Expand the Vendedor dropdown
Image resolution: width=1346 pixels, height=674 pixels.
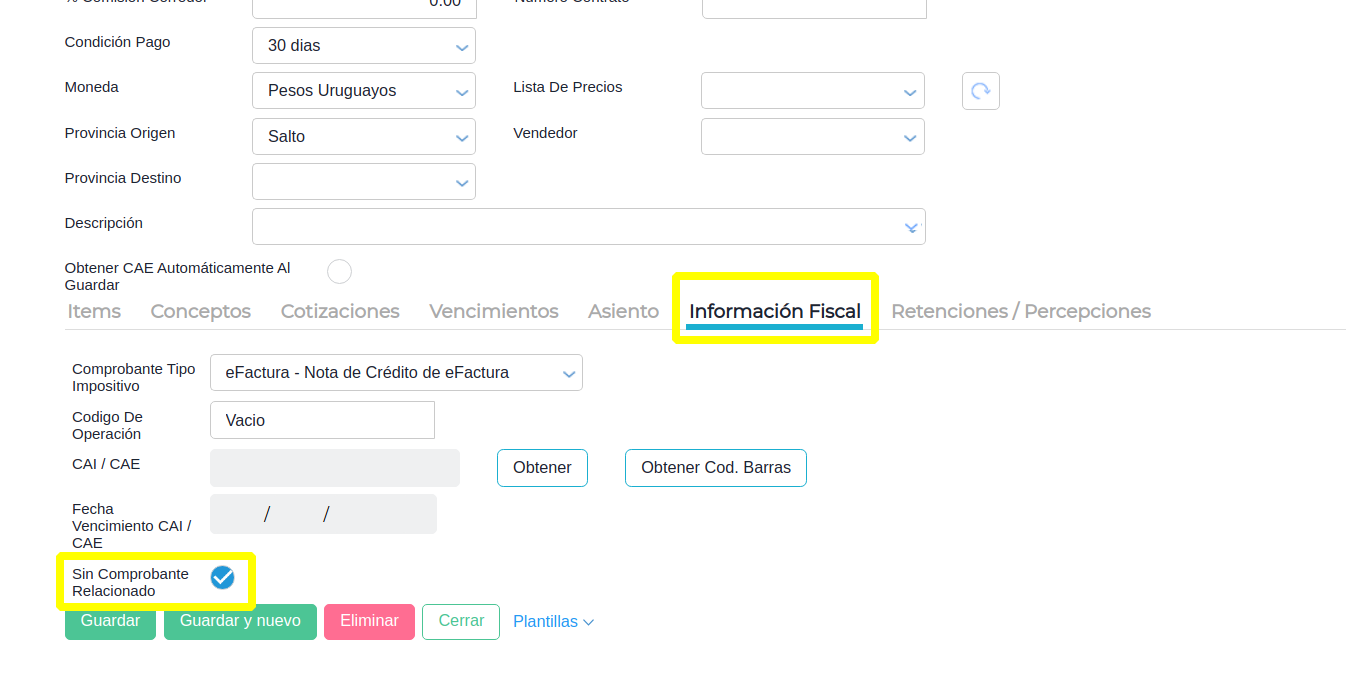[812, 137]
